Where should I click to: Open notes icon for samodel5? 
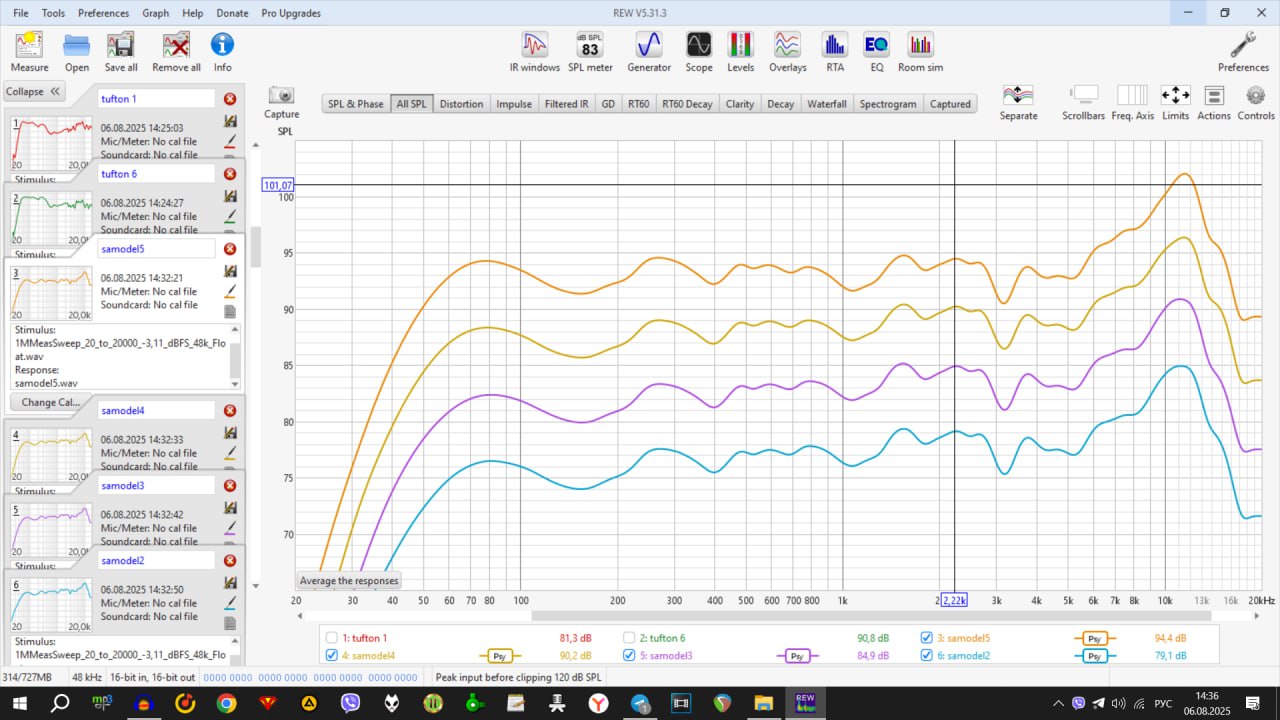(x=230, y=311)
